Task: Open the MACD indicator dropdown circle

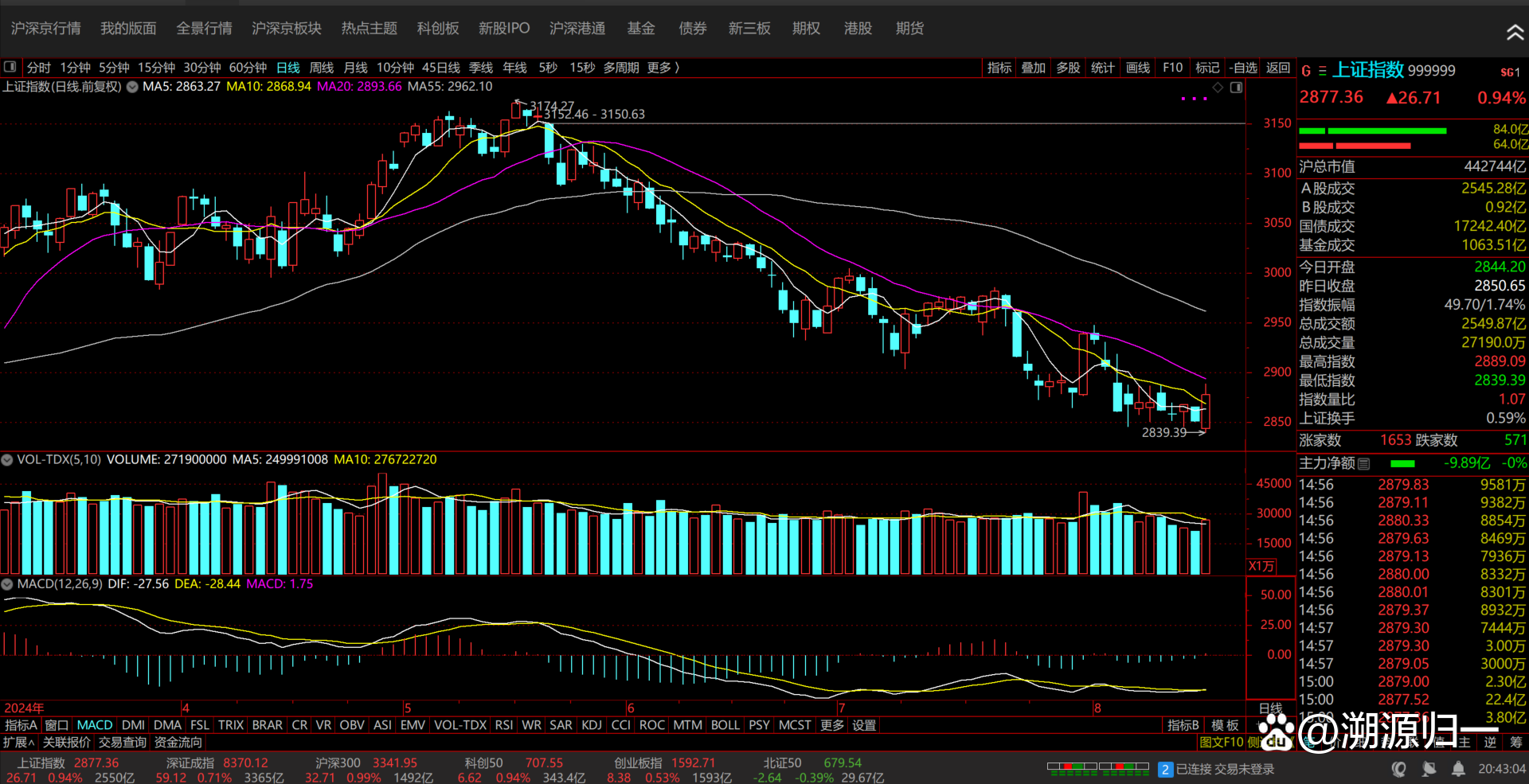Action: click(x=7, y=584)
